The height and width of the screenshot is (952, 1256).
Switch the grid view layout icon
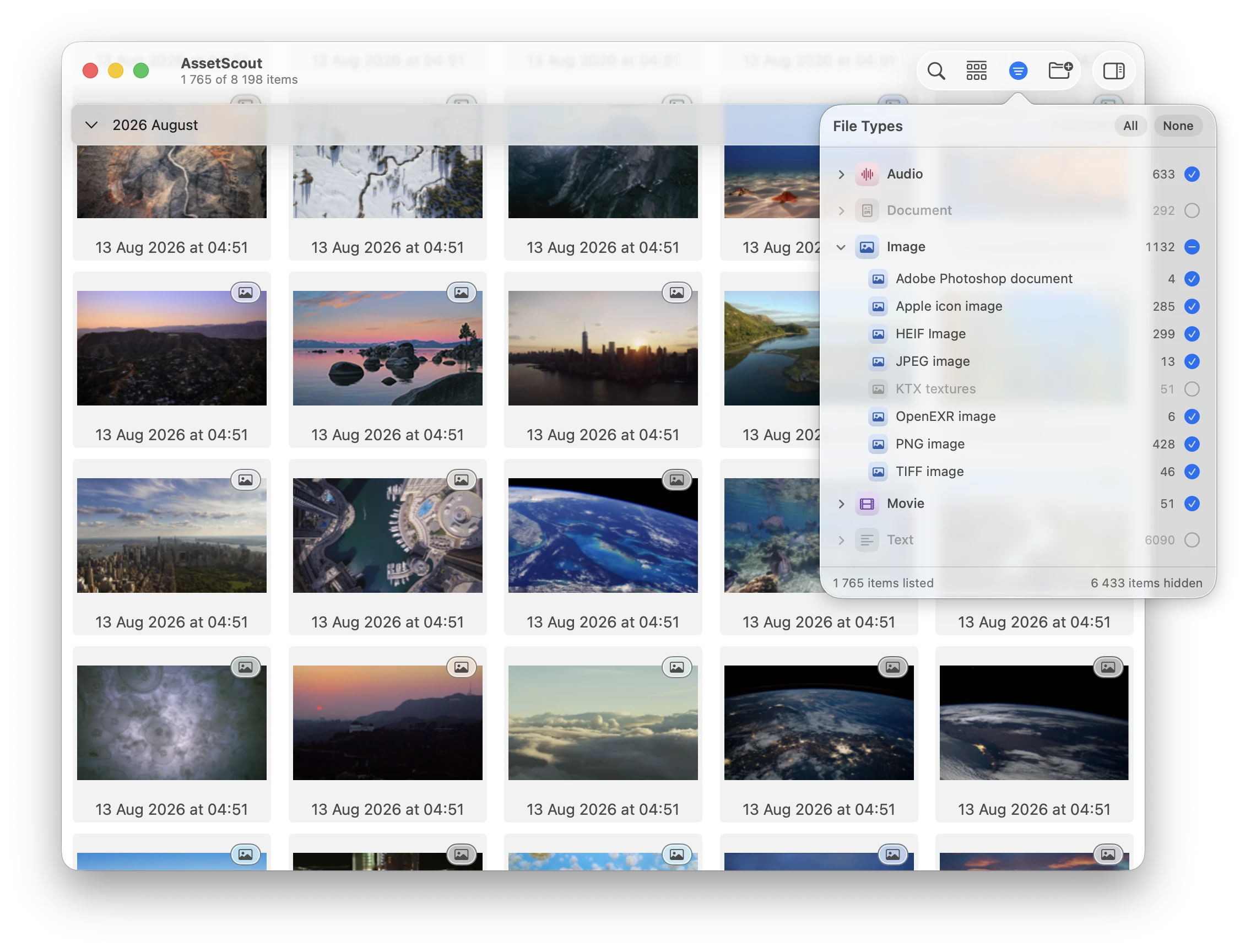[977, 71]
